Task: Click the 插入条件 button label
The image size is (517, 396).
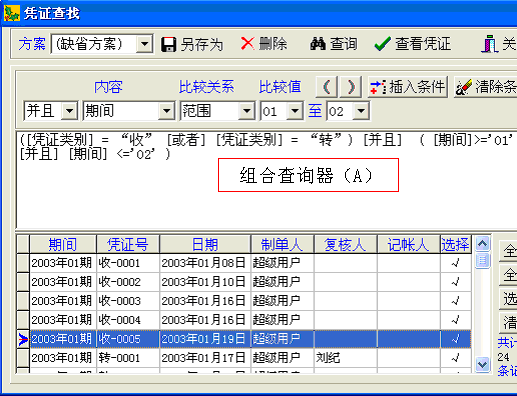Action: click(417, 87)
